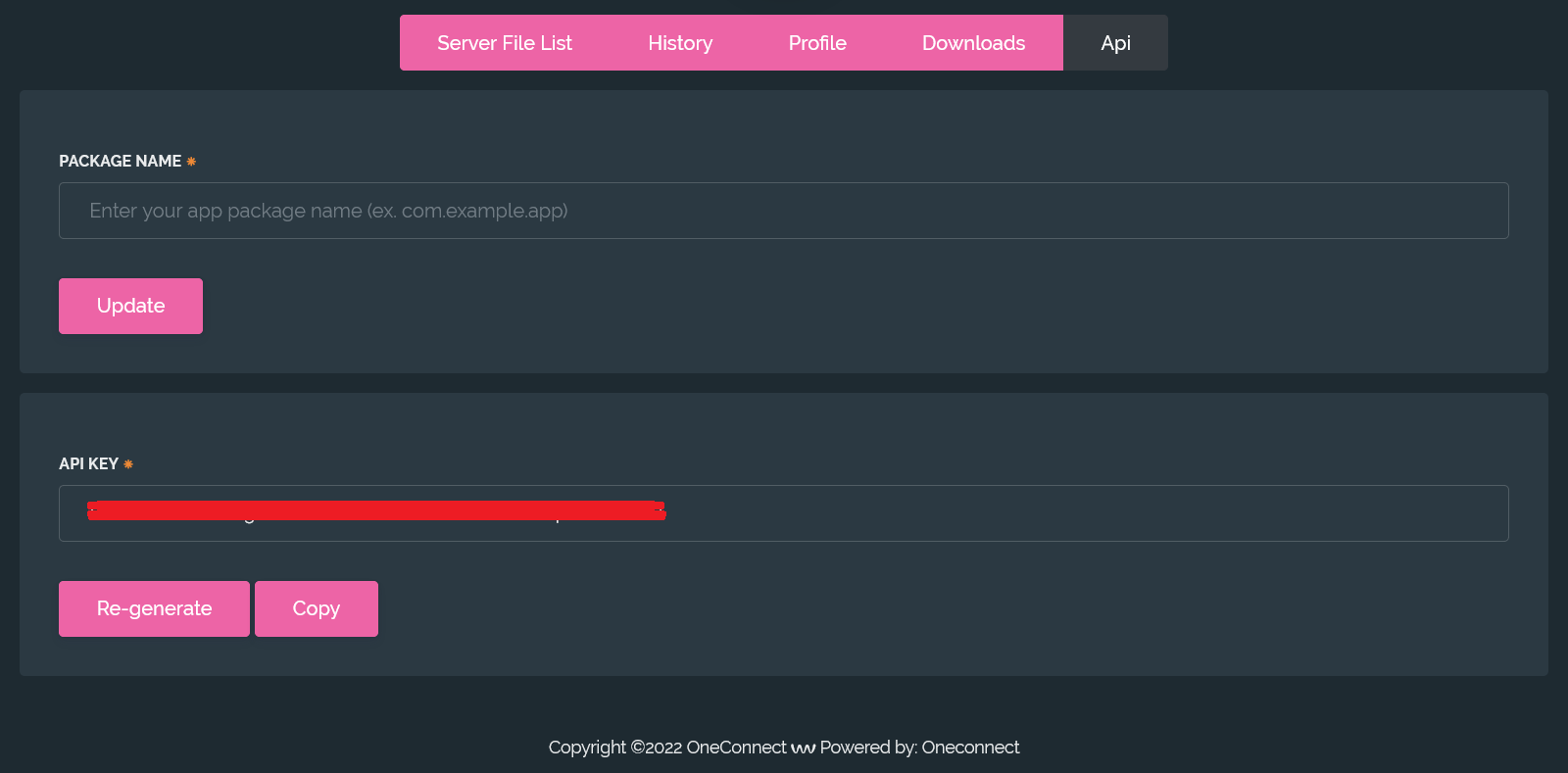Open the Downloads tab
The width and height of the screenshot is (1568, 773).
coord(973,43)
